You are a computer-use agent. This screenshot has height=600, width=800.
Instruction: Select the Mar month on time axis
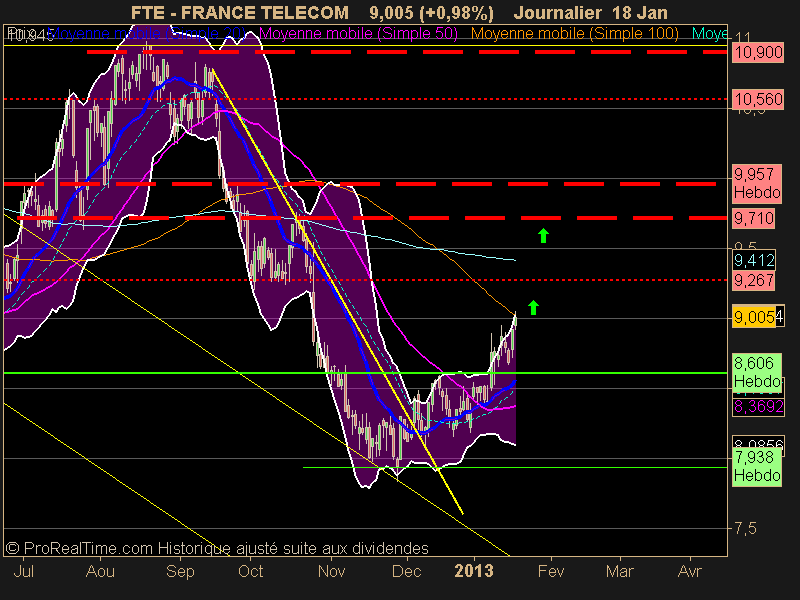pos(619,571)
